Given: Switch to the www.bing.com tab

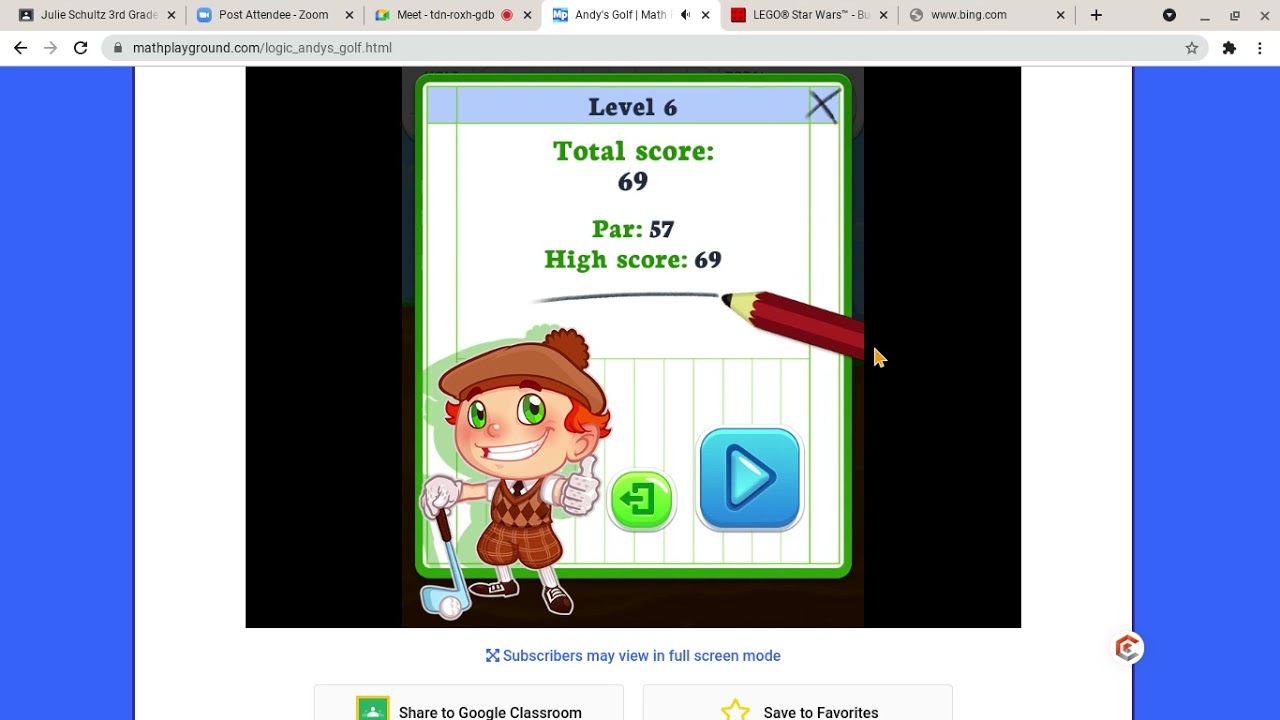Looking at the screenshot, I should point(968,15).
